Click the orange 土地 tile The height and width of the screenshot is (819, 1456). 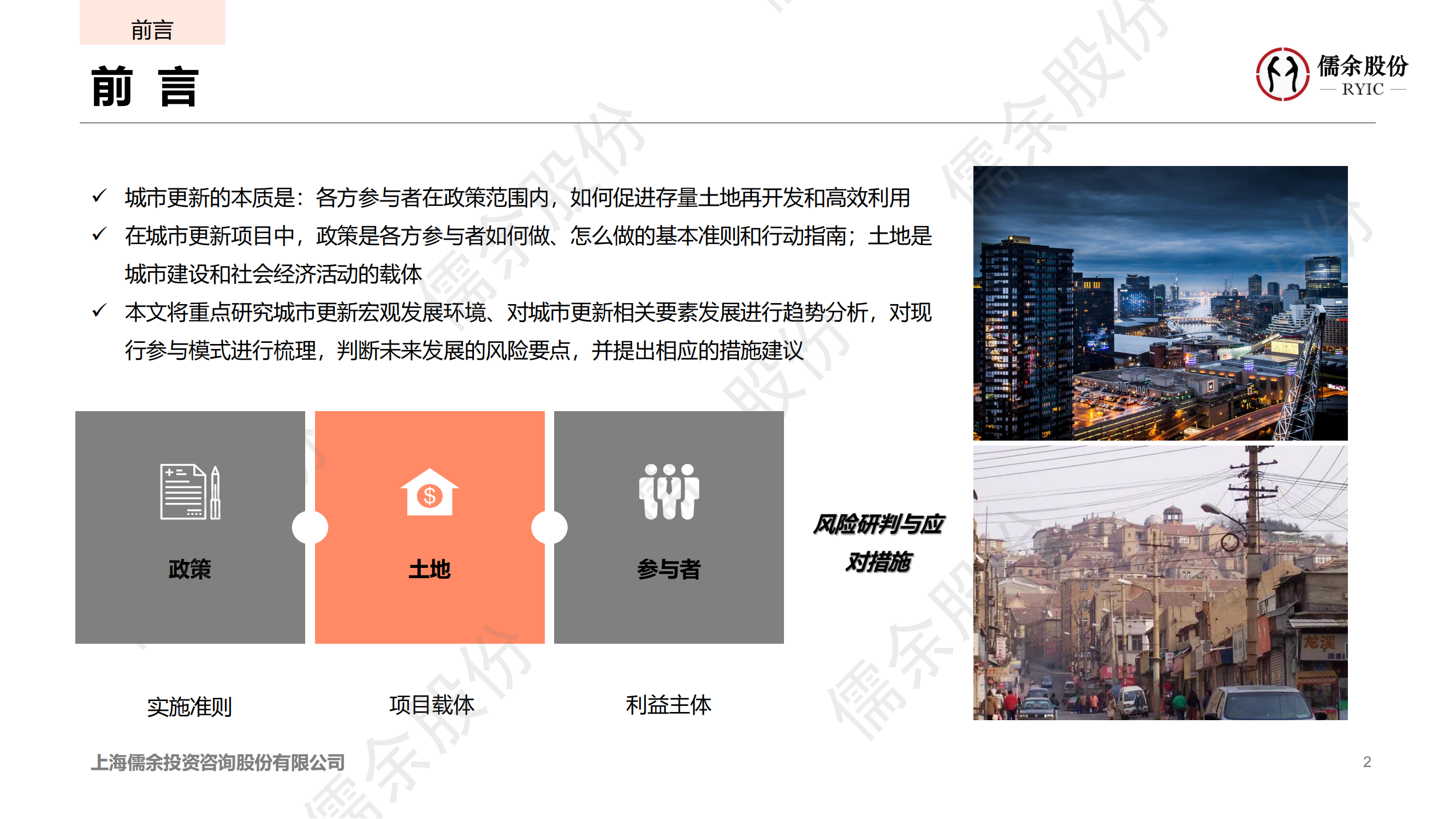(x=430, y=610)
